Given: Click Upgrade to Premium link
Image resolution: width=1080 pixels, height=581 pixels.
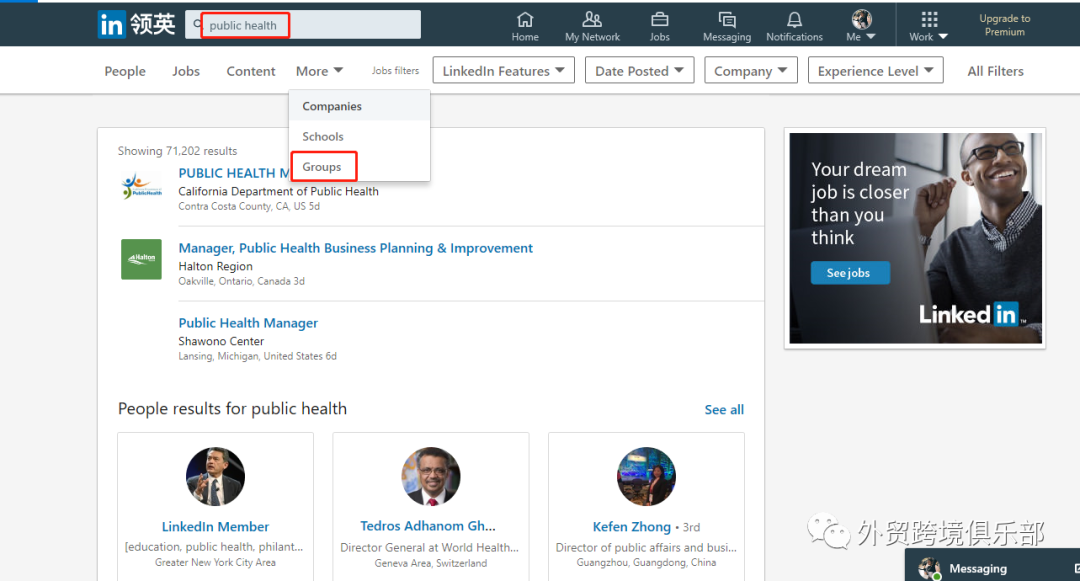Looking at the screenshot, I should pyautogui.click(x=1005, y=25).
